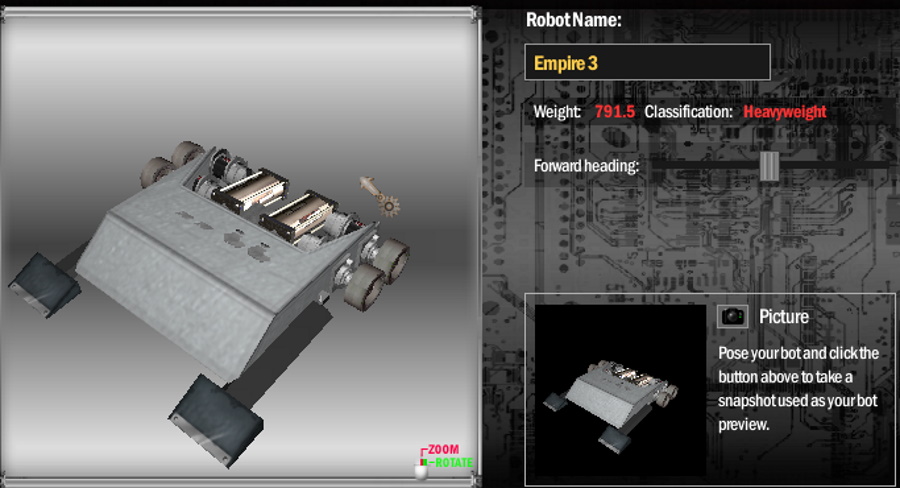
Task: Click the weight value 791.5
Action: (x=614, y=112)
